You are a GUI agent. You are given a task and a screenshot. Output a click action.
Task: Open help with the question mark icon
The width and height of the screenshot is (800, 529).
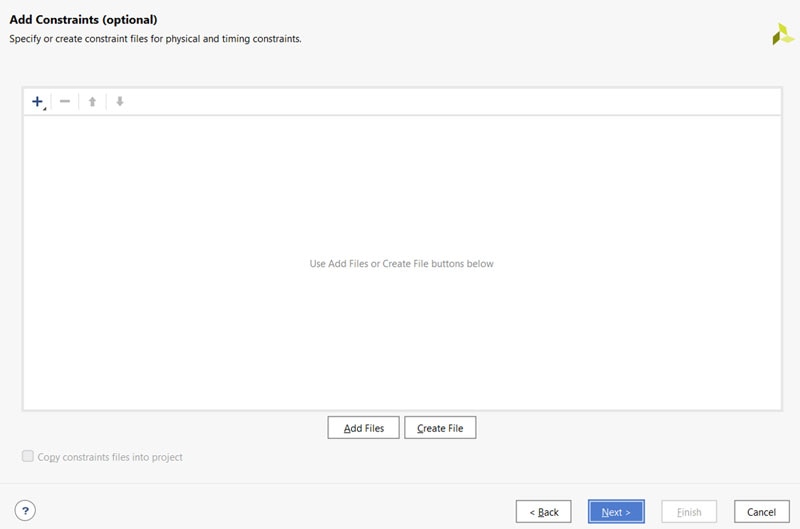pyautogui.click(x=26, y=511)
